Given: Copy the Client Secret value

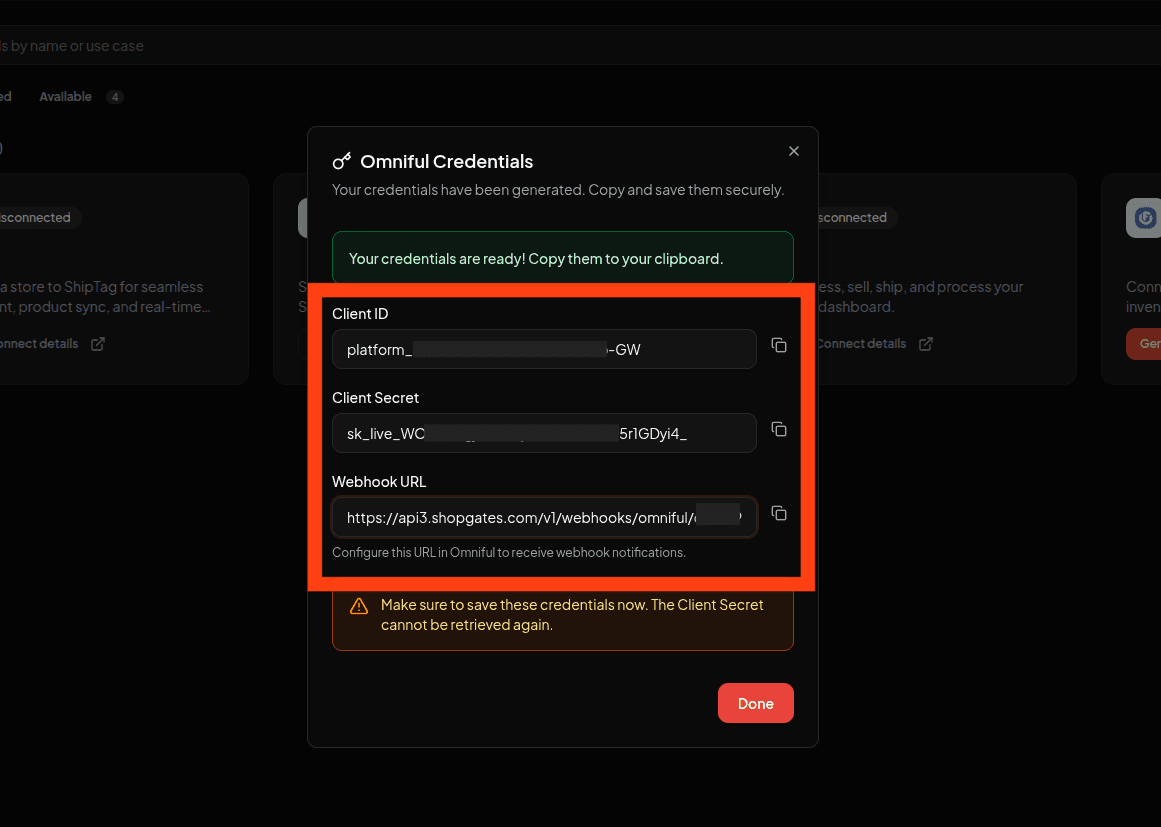Looking at the screenshot, I should tap(779, 429).
